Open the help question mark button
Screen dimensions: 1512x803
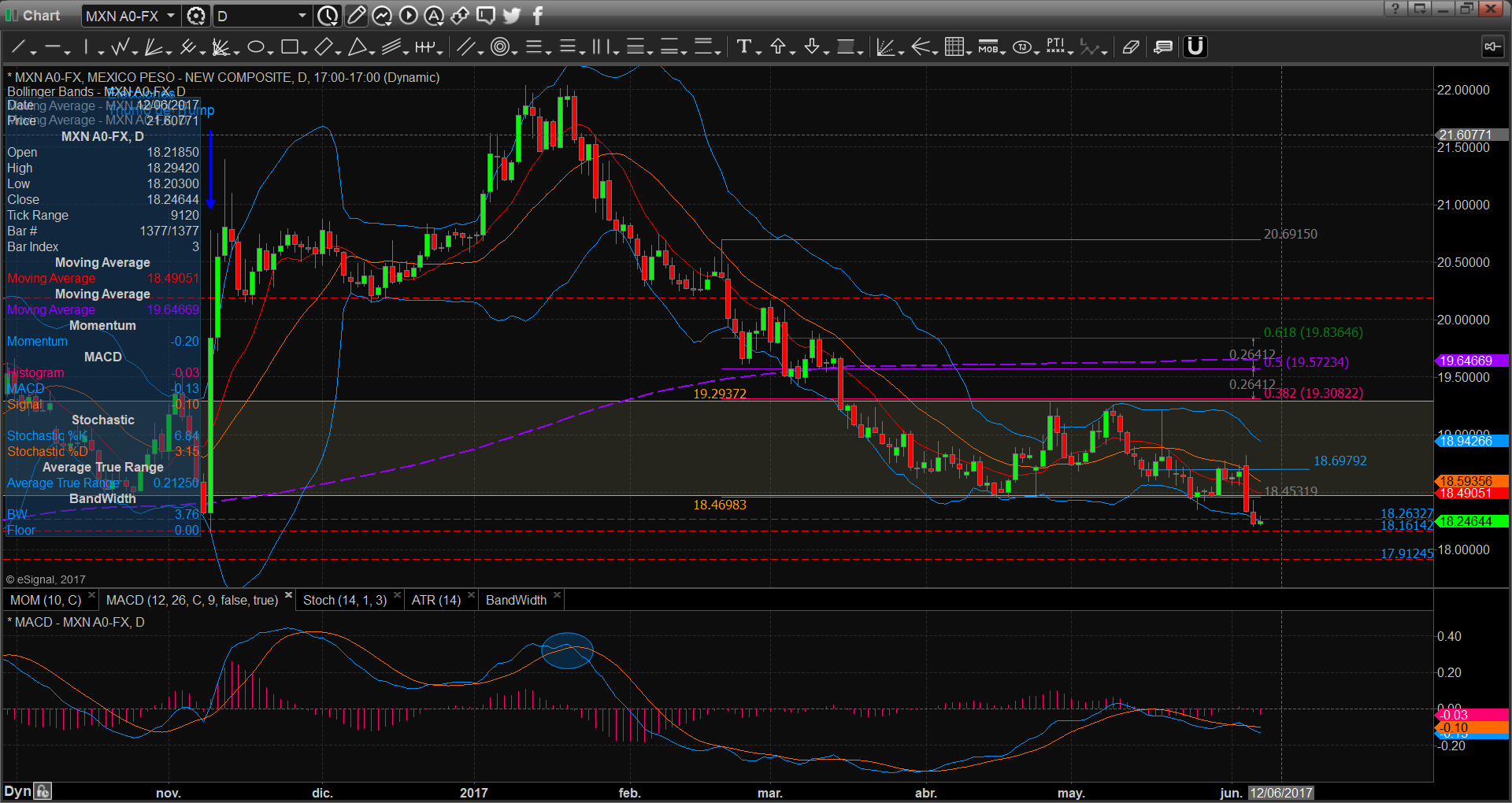coord(1395,9)
